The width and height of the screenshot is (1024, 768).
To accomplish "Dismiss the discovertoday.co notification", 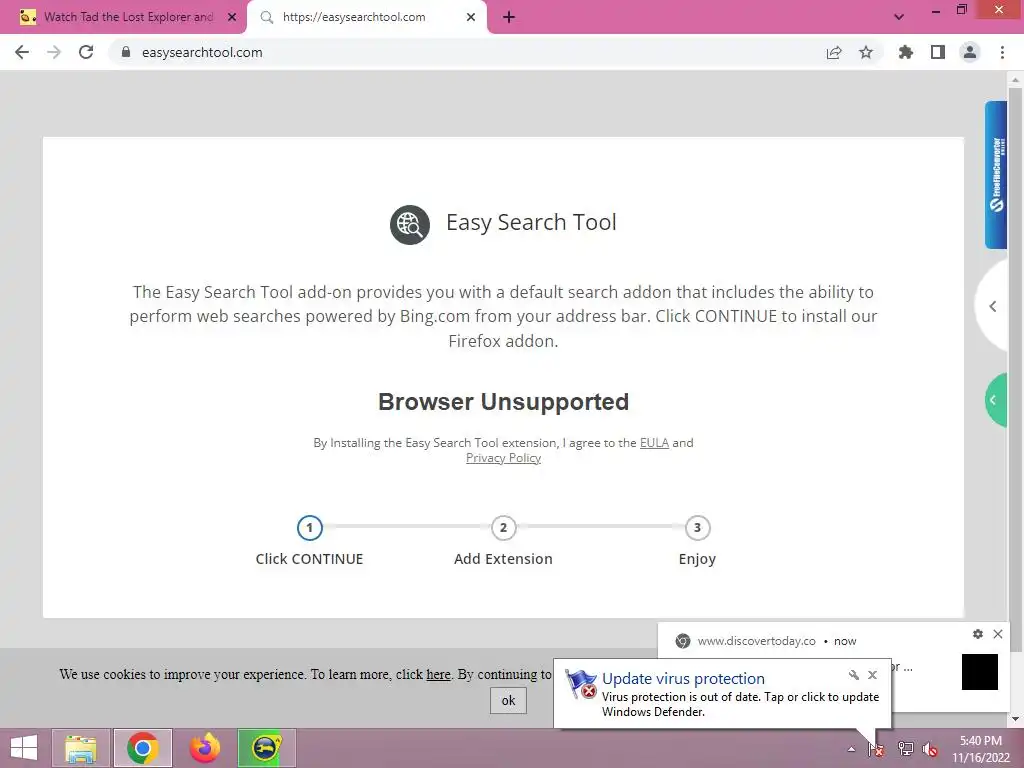I will [x=998, y=634].
